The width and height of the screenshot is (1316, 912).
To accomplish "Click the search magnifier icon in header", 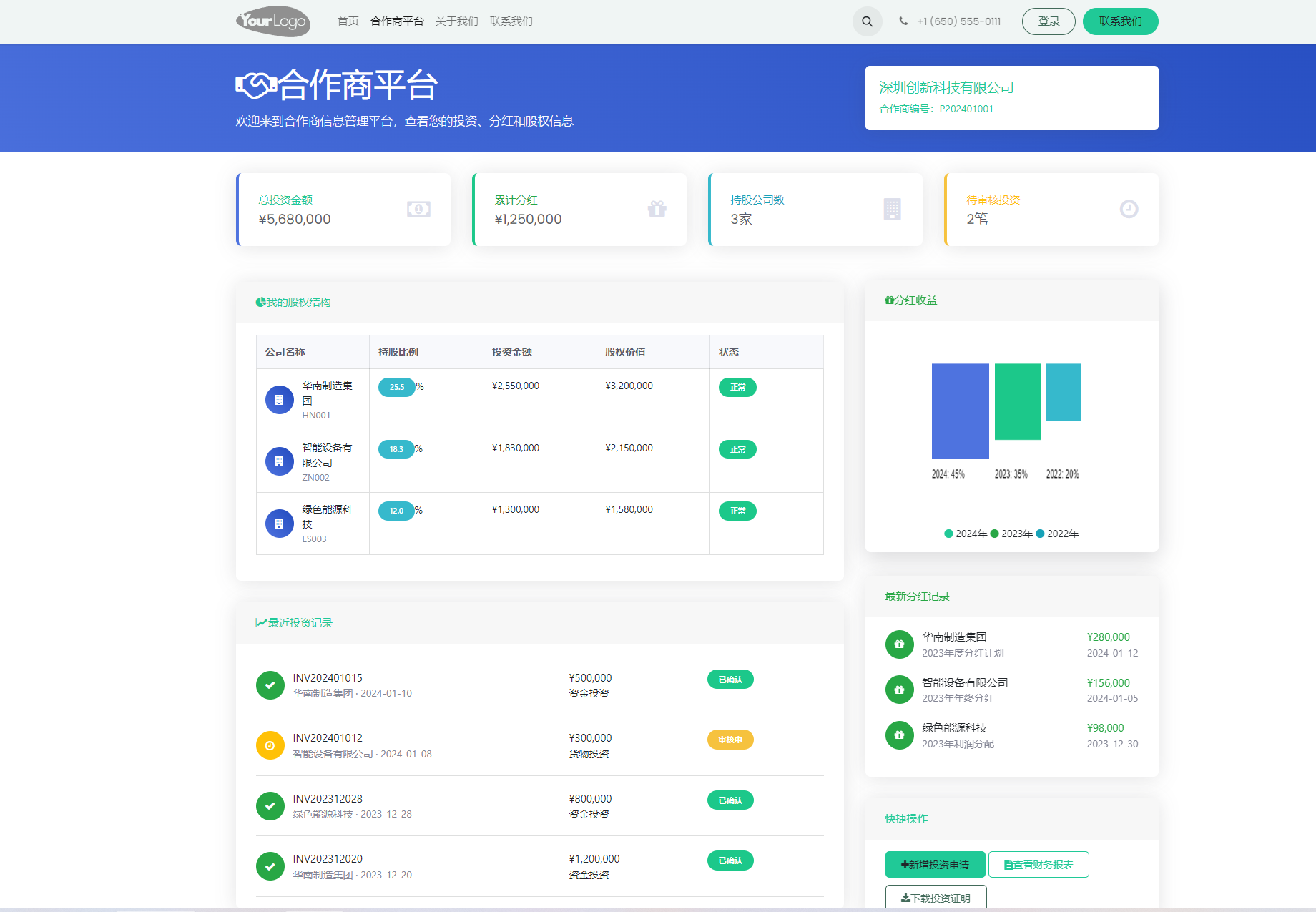I will click(867, 21).
